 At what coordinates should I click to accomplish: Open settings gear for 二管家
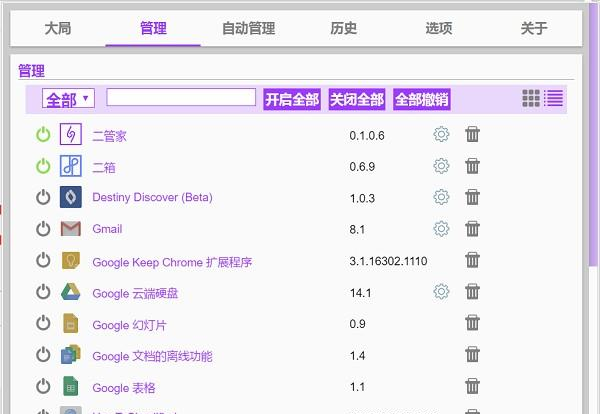441,134
